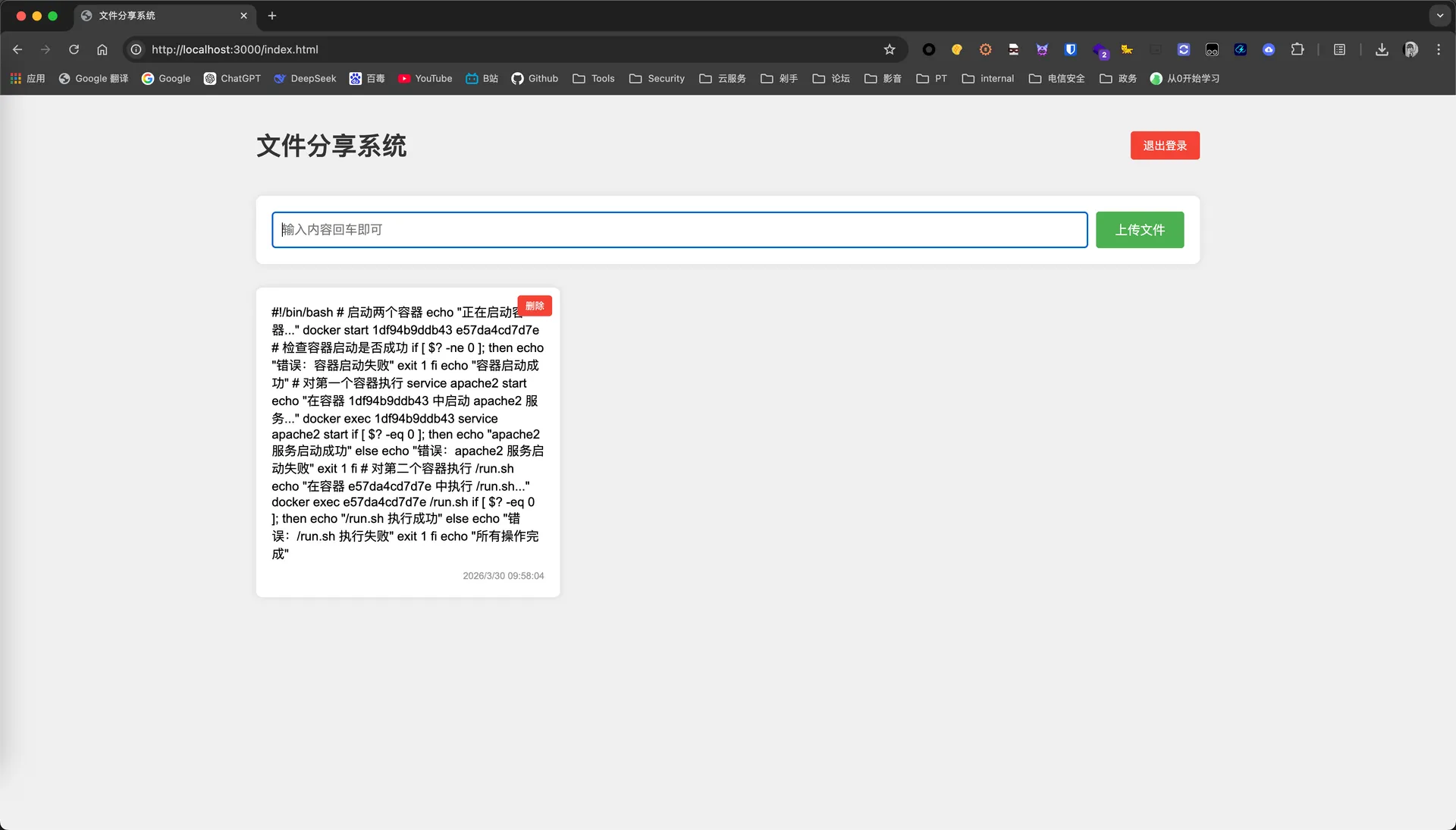1456x830 pixels.
Task: Focus the 输入内容回车即可 text field
Action: click(x=679, y=230)
